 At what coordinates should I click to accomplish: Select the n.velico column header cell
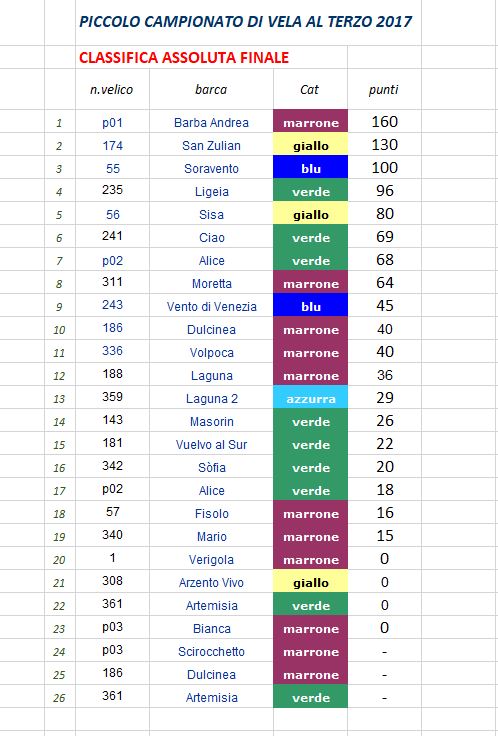click(x=112, y=89)
